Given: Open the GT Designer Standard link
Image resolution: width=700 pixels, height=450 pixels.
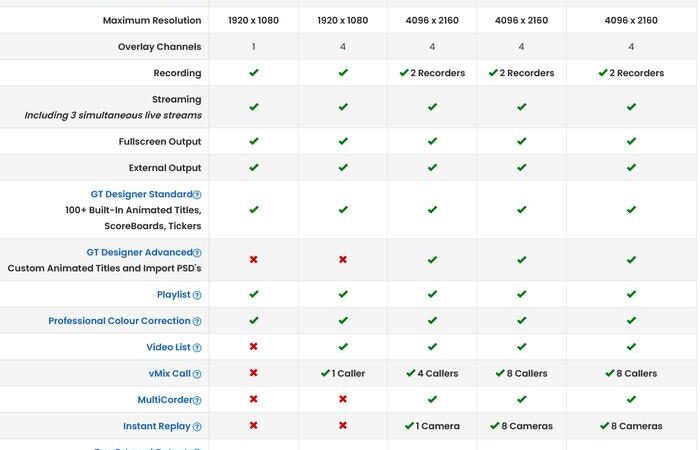Looking at the screenshot, I should point(139,194).
